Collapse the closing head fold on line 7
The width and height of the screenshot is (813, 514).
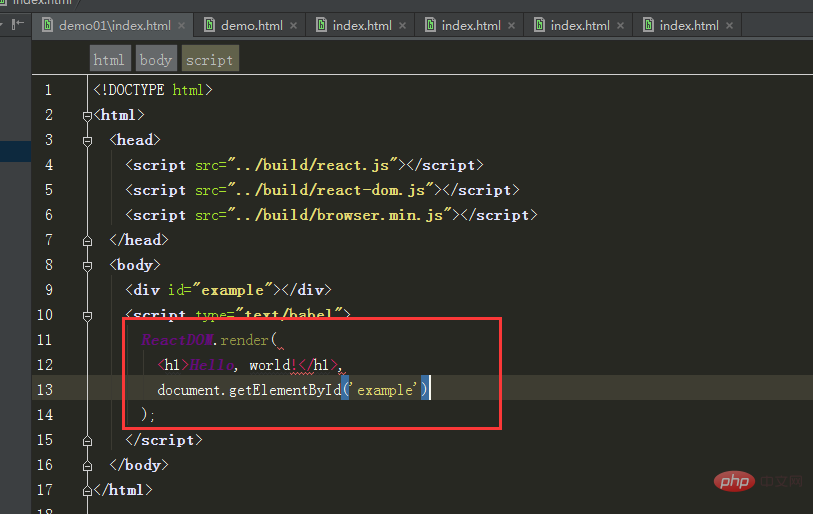87,241
